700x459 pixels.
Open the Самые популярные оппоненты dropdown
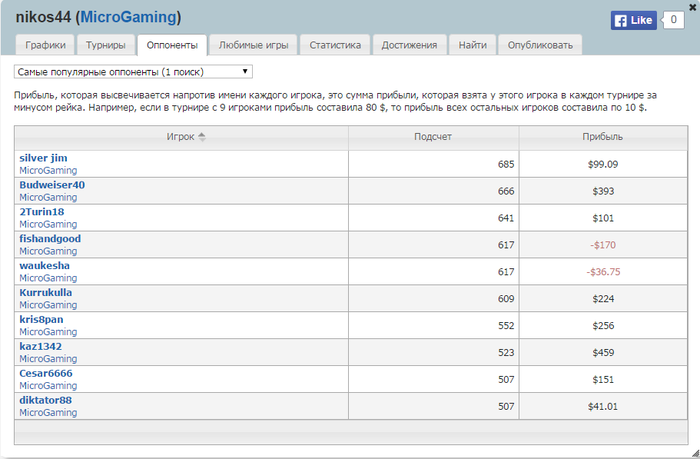[133, 72]
